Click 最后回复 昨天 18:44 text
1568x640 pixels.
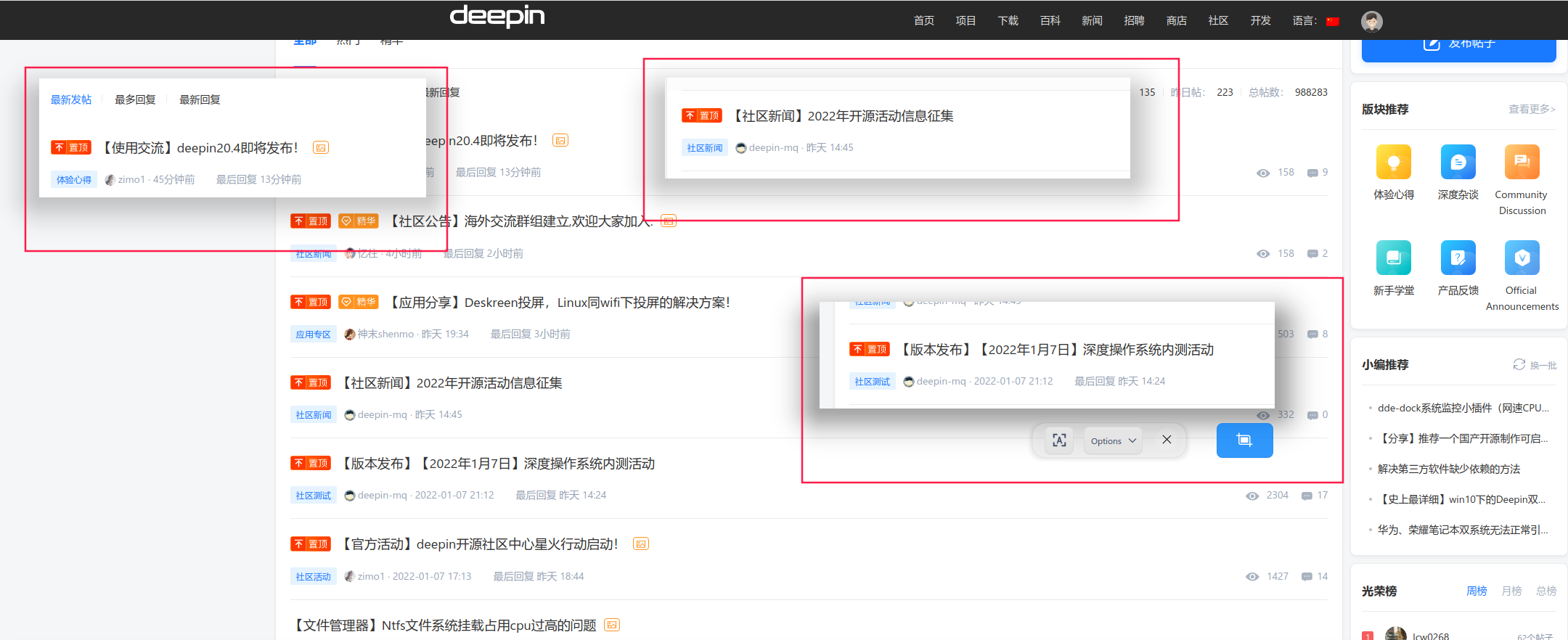point(539,577)
